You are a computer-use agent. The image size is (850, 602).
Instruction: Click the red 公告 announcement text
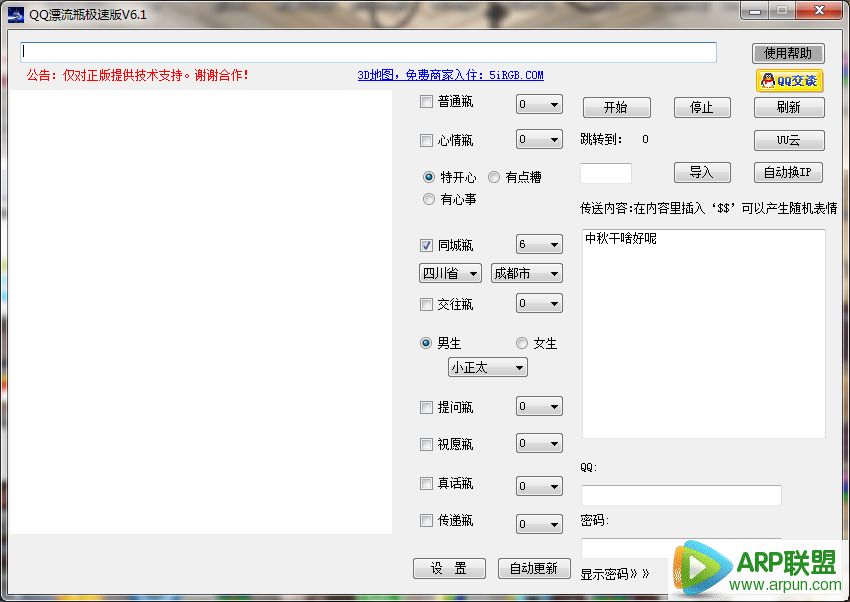[138, 75]
